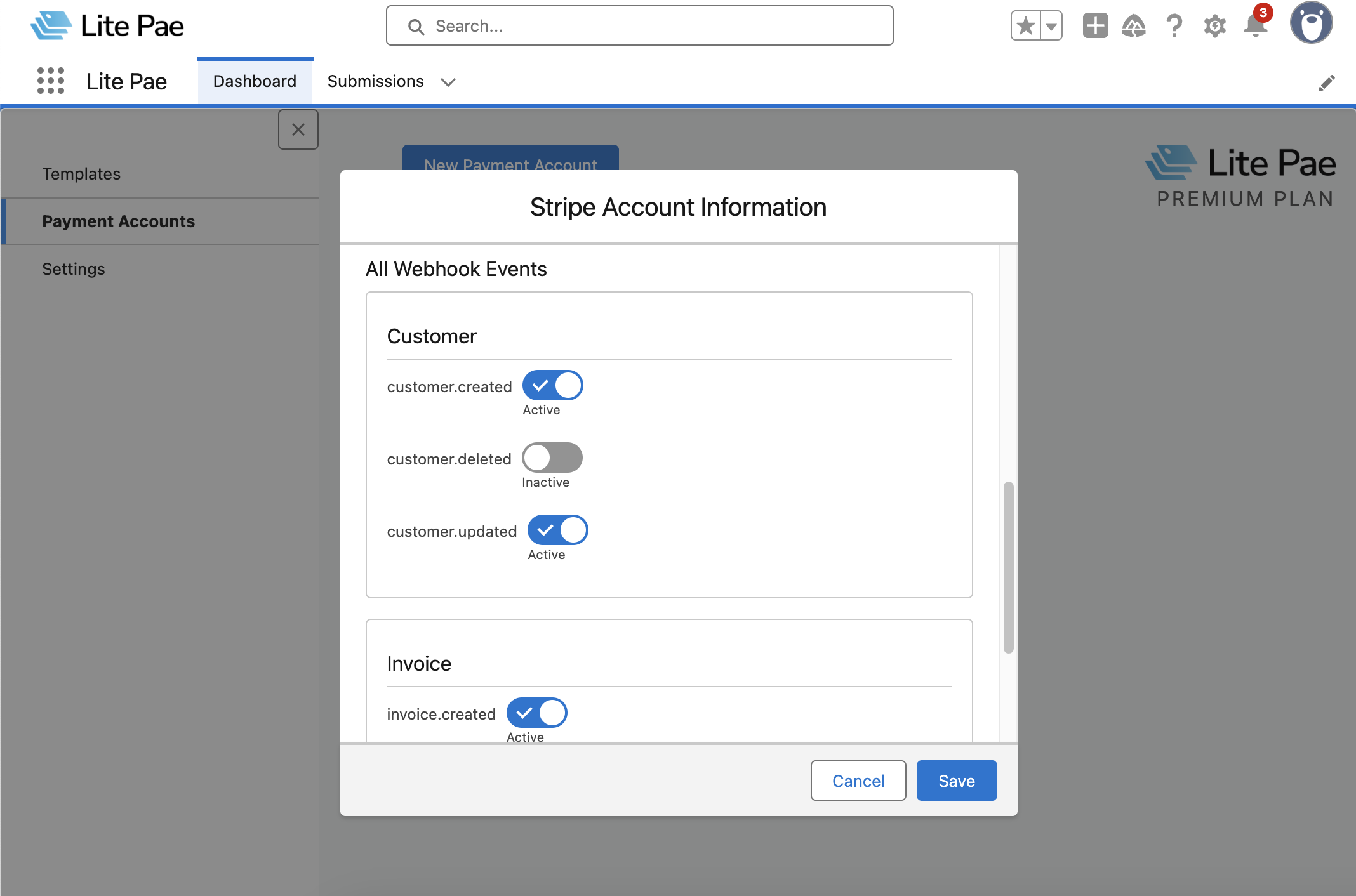Open the Trailhead guidance icon
Screen dimensions: 1356x896
tap(1134, 26)
